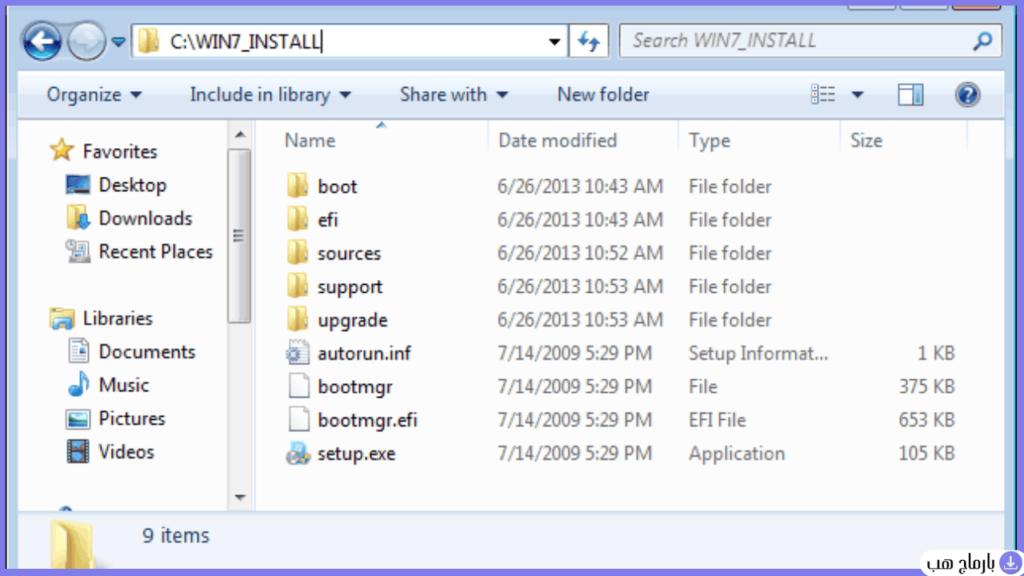1024x576 pixels.
Task: Click the Recent Places icon
Action: click(x=78, y=251)
